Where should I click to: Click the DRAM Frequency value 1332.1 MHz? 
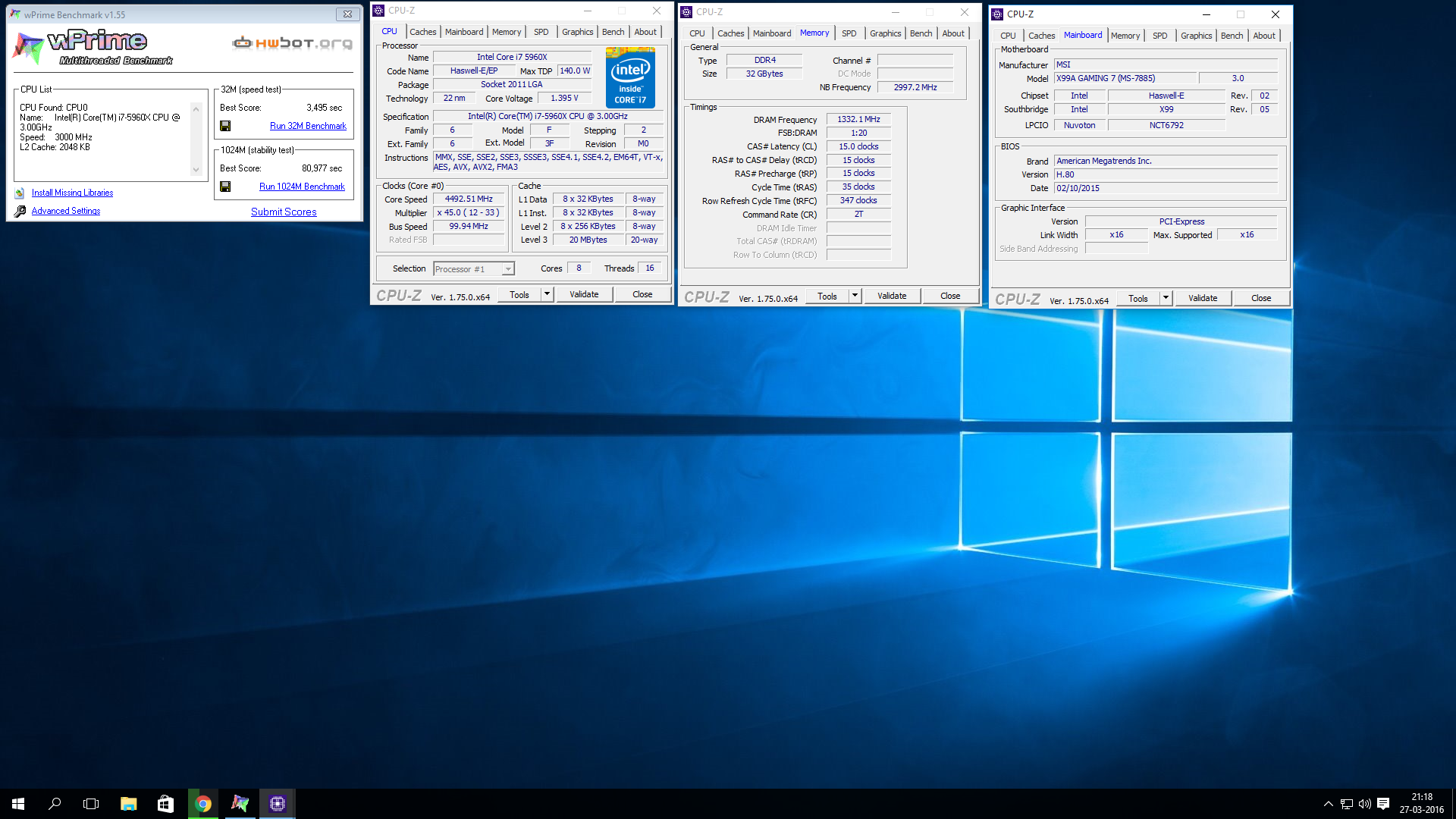click(x=858, y=120)
